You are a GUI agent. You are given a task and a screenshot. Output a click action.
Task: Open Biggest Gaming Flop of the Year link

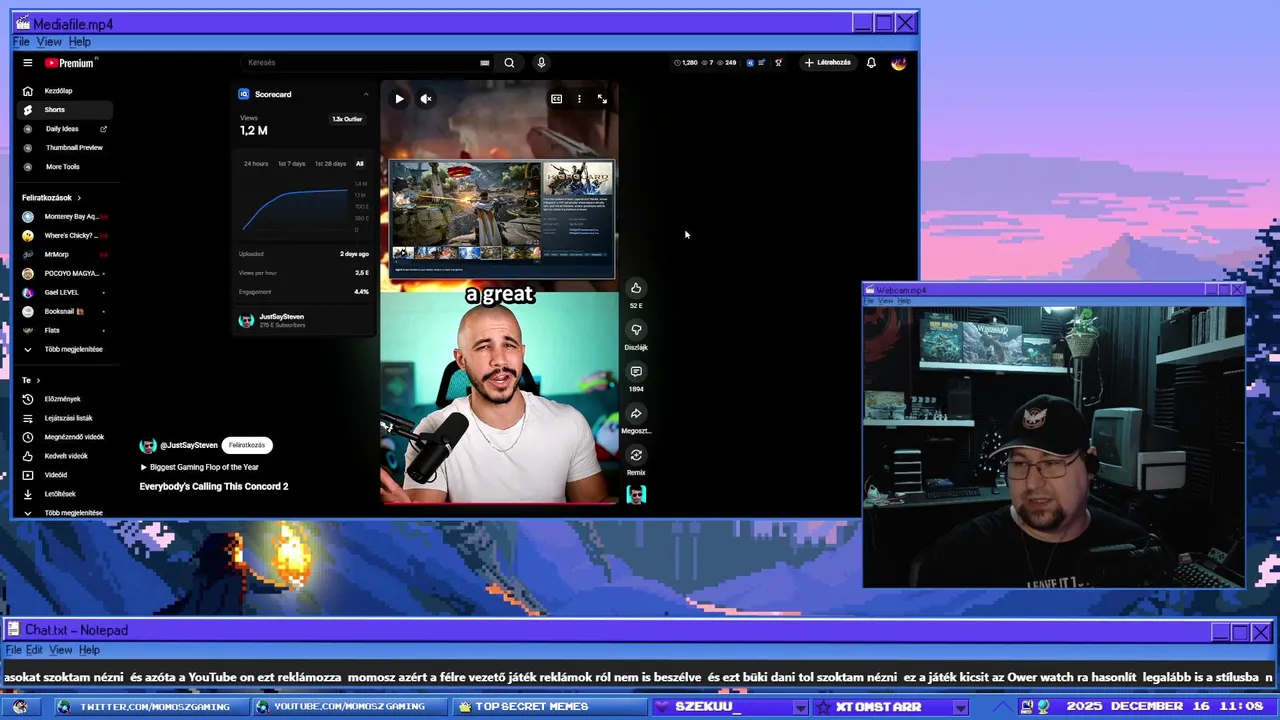pos(199,467)
